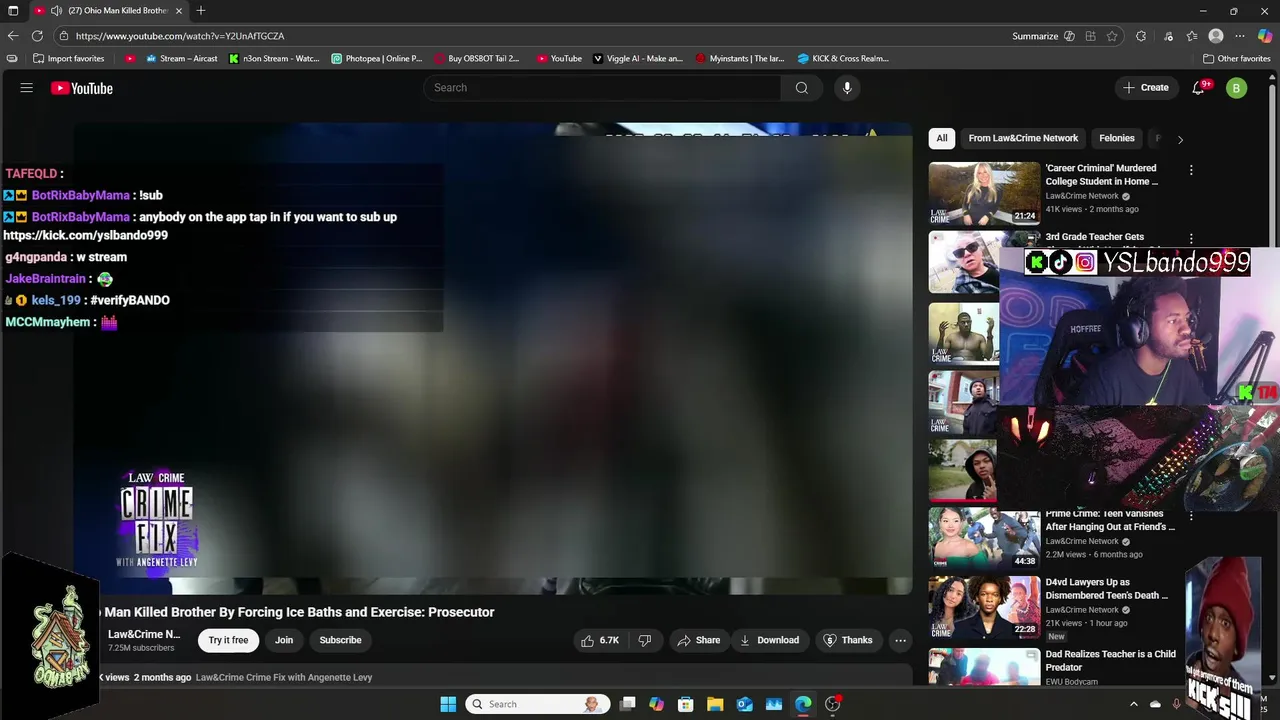Open the Summarize Copilot icon in address bar
The height and width of the screenshot is (720, 1280).
tap(1069, 36)
